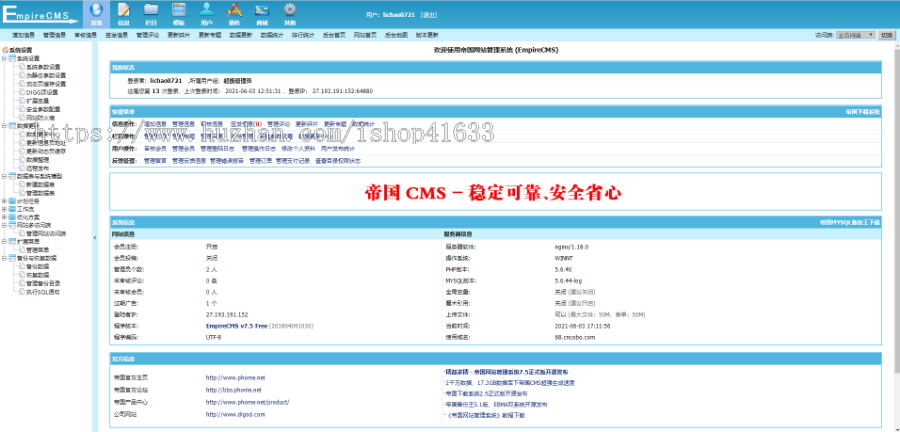Open the 插件 (Plugin) tools icon
Screen dimensions: 900x432
click(234, 14)
